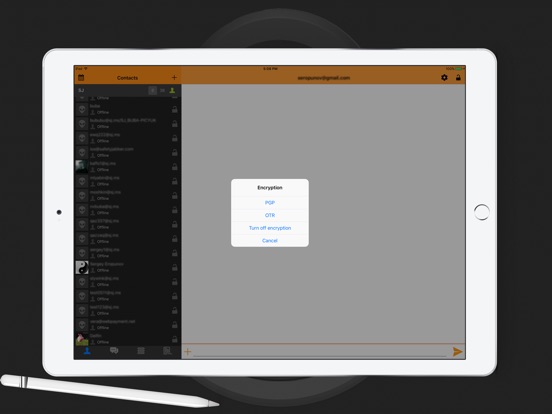Tap the orange send arrow icon
The width and height of the screenshot is (552, 414).
tap(457, 351)
